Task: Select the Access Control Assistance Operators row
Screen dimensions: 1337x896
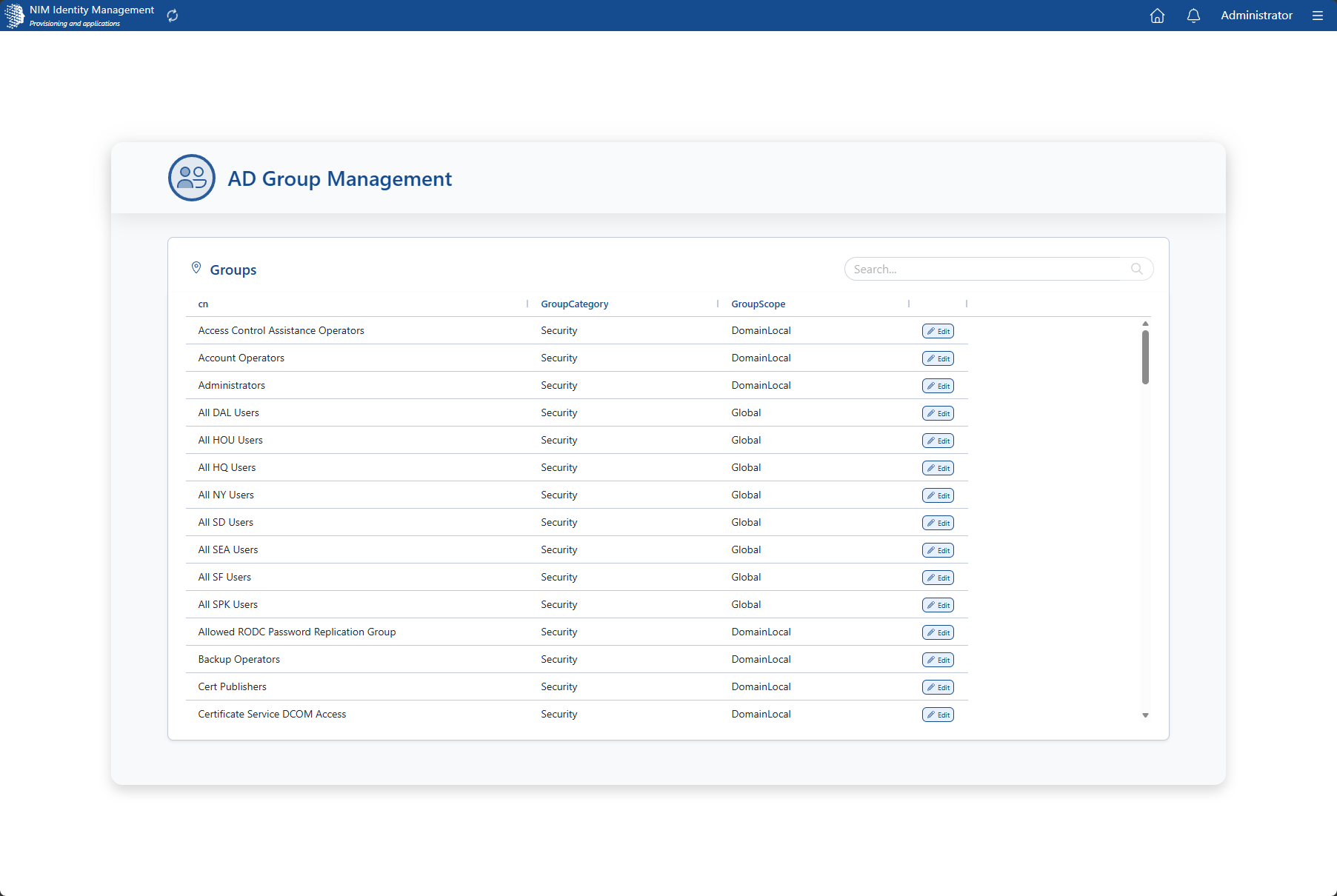Action: tap(577, 330)
